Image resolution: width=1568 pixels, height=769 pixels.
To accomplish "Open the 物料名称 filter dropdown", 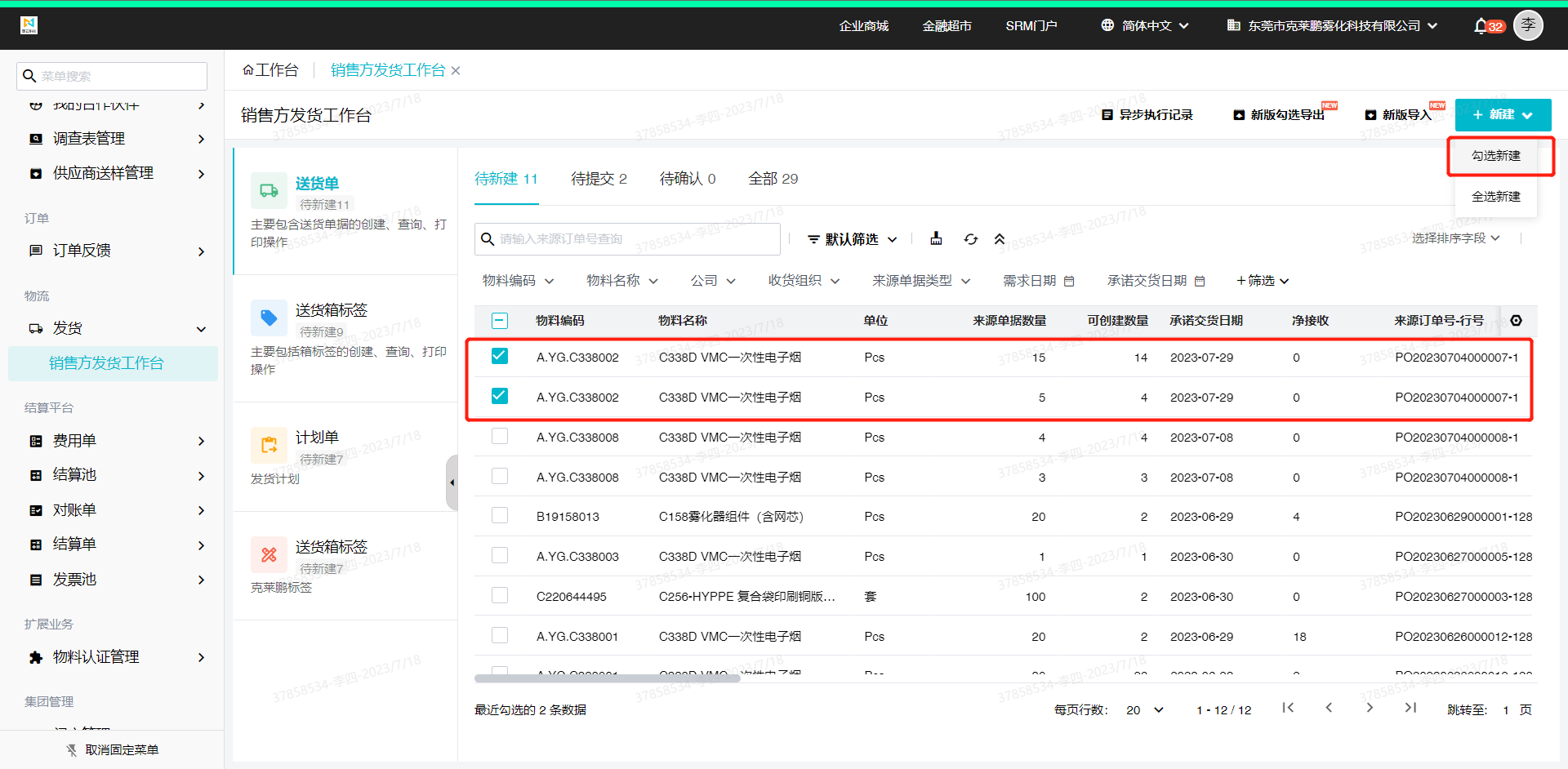I will 622,281.
